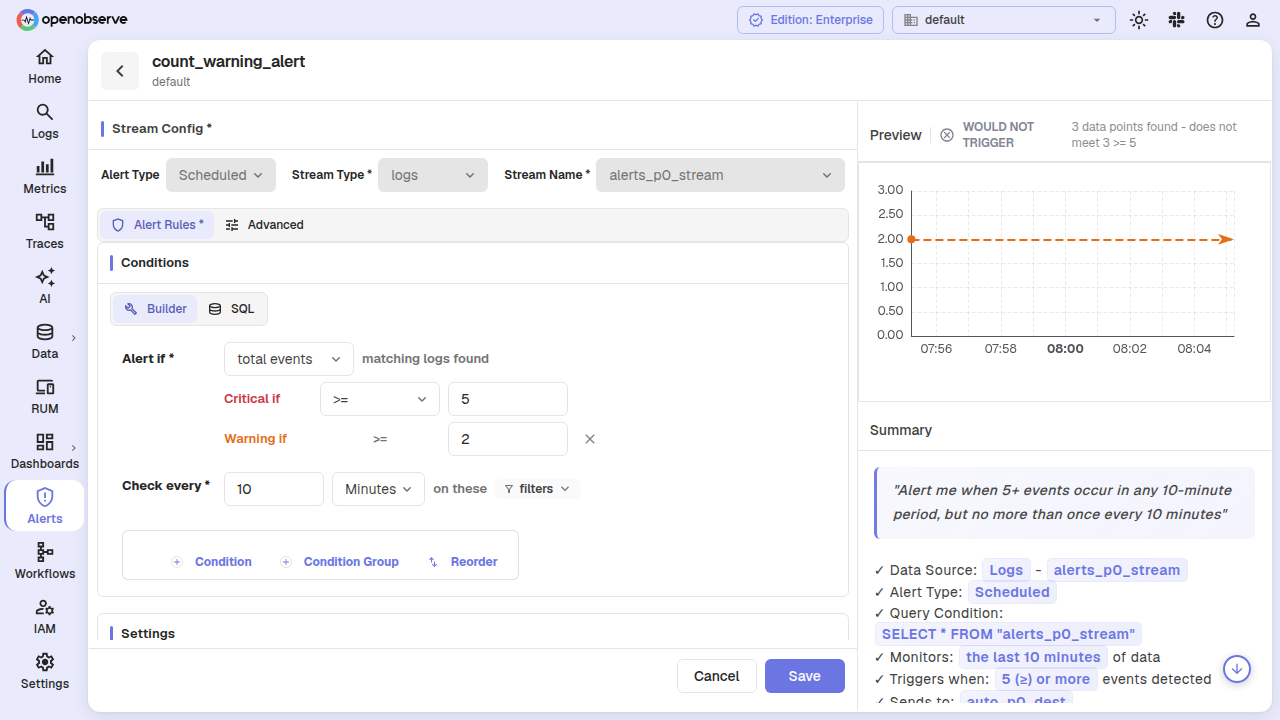Screen dimensions: 1280x720
Task: Expand the Data submenu chevron
Action: (74, 338)
